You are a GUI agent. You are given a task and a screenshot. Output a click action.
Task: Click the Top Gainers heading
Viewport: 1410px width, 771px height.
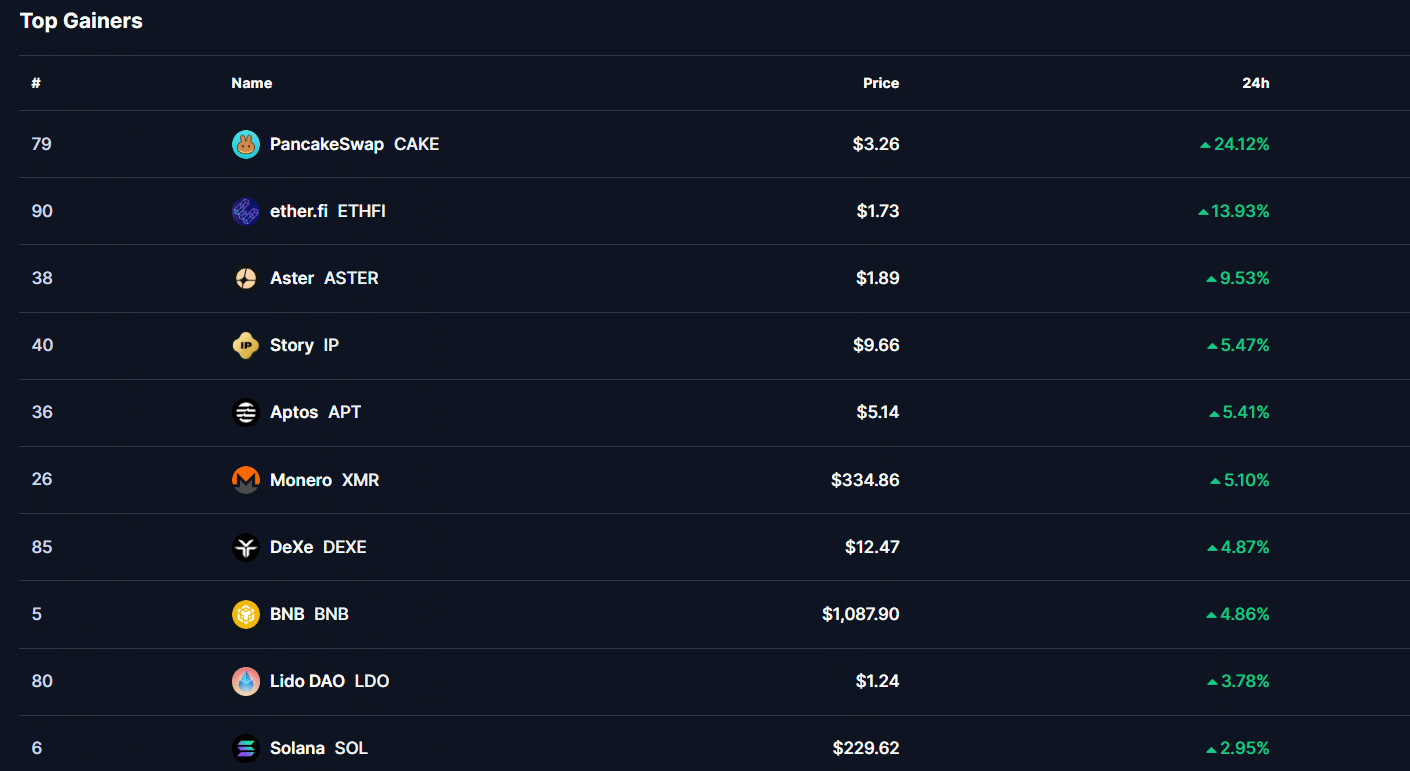pos(81,21)
